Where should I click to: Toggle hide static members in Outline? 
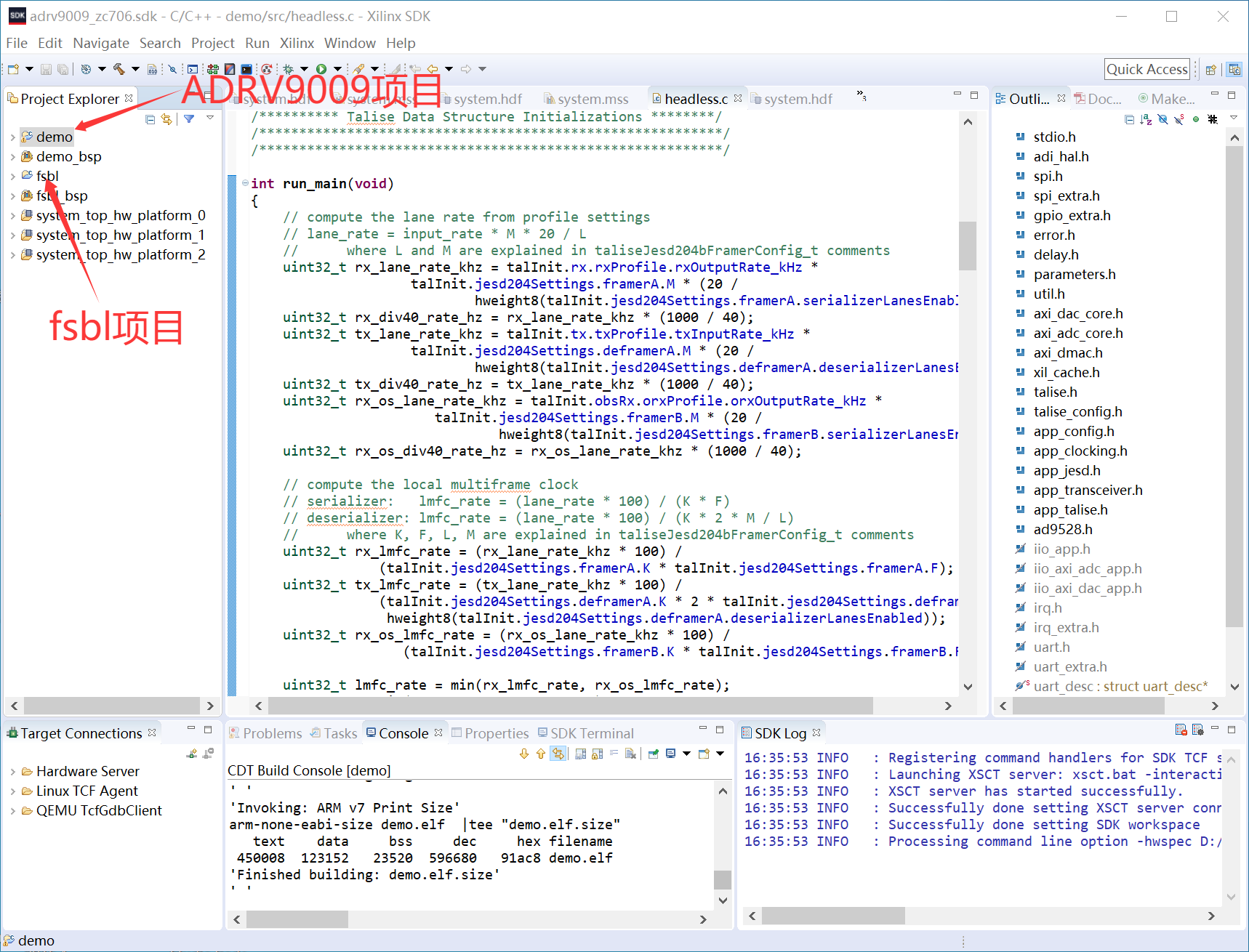(x=1179, y=119)
